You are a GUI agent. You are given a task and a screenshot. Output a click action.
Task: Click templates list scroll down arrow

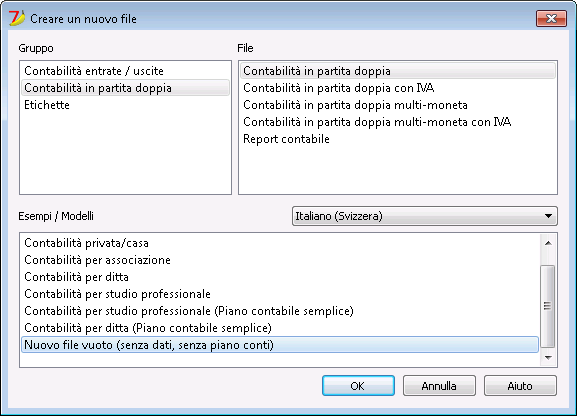(x=548, y=357)
